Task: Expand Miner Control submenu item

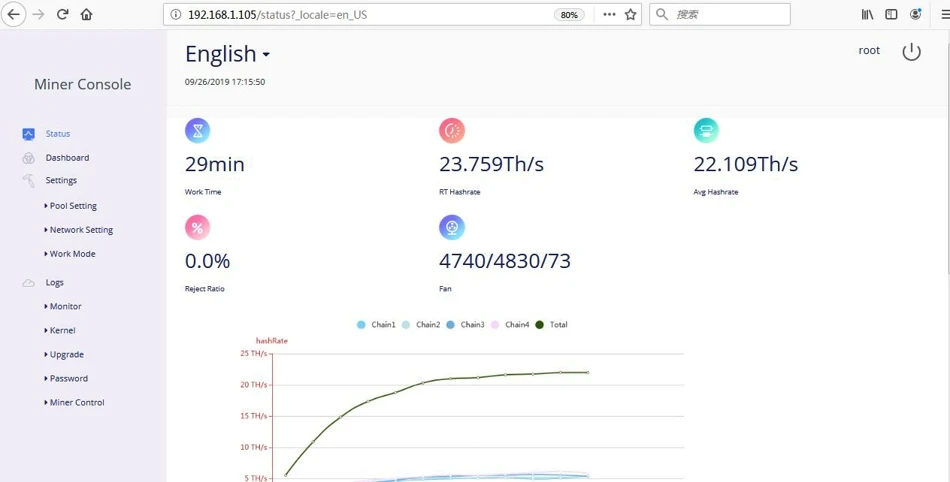Action: pyautogui.click(x=74, y=402)
